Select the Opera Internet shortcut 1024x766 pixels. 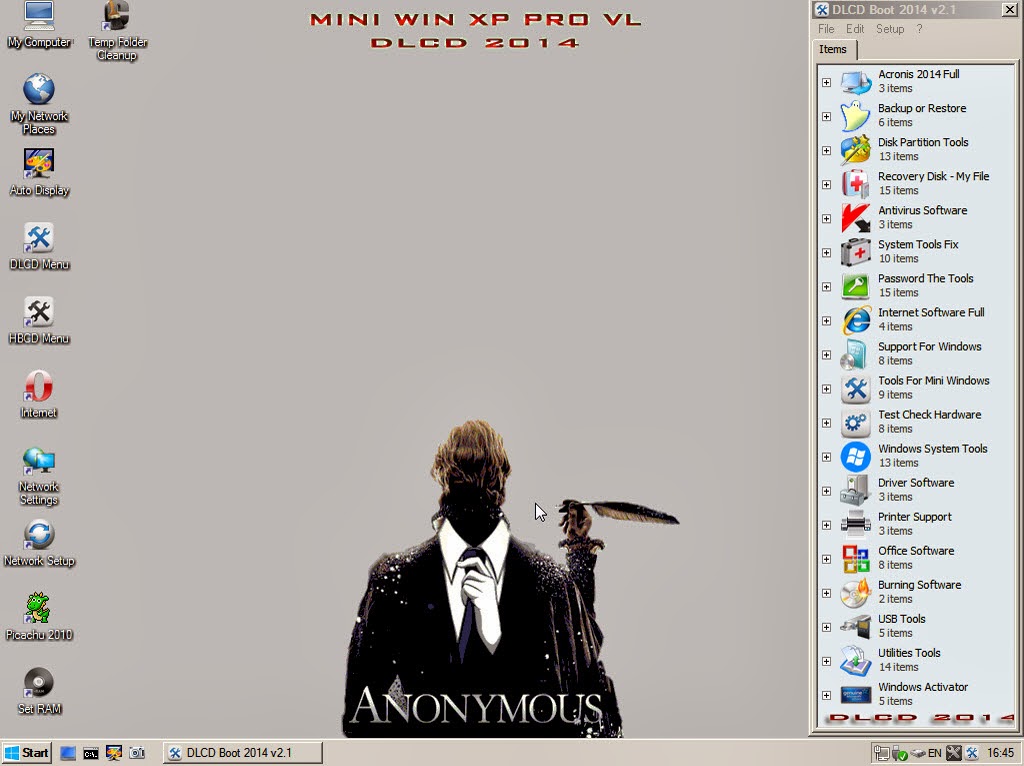39,394
